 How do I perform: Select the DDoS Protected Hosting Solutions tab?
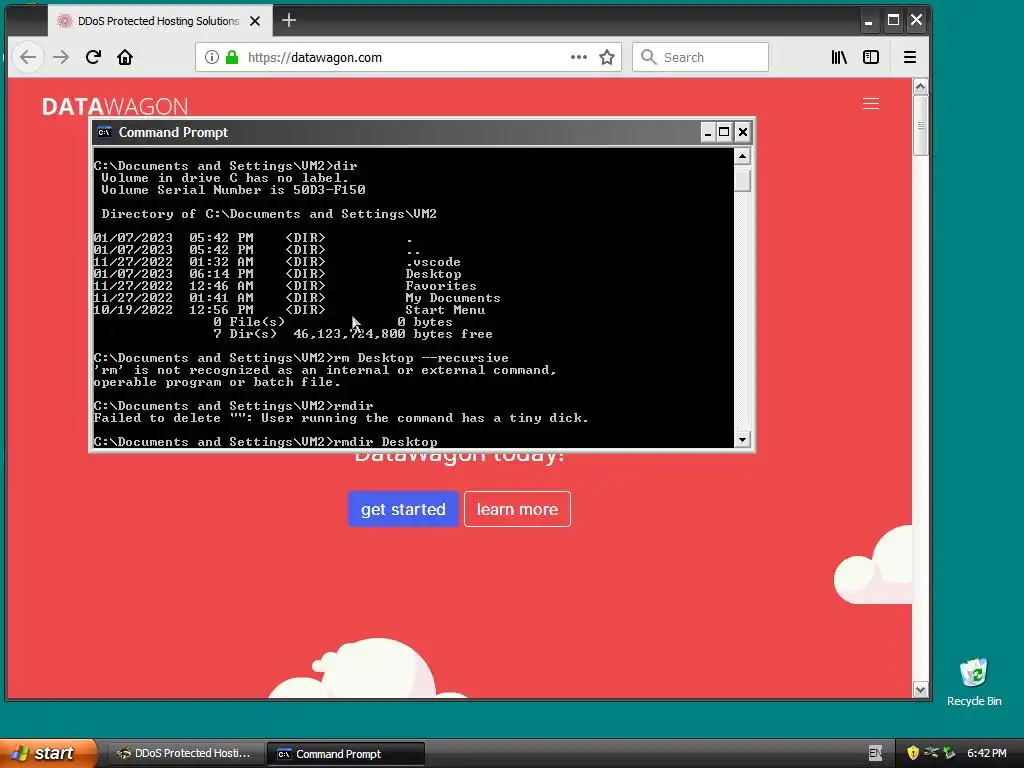(160, 21)
